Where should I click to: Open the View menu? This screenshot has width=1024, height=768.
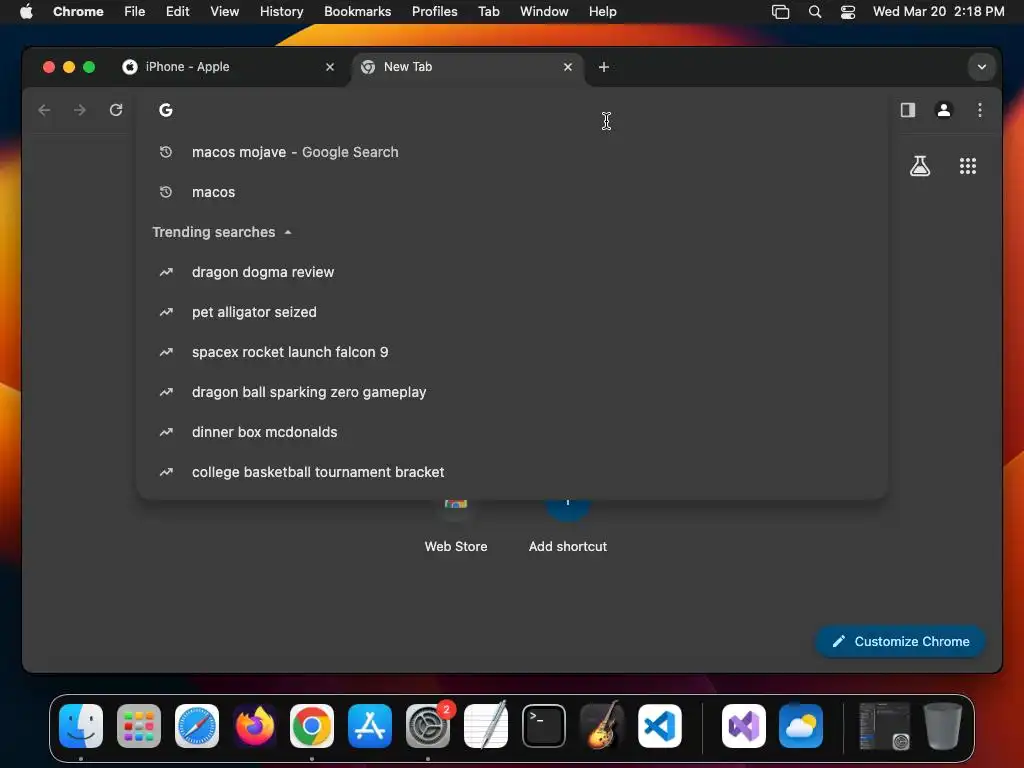point(224,11)
